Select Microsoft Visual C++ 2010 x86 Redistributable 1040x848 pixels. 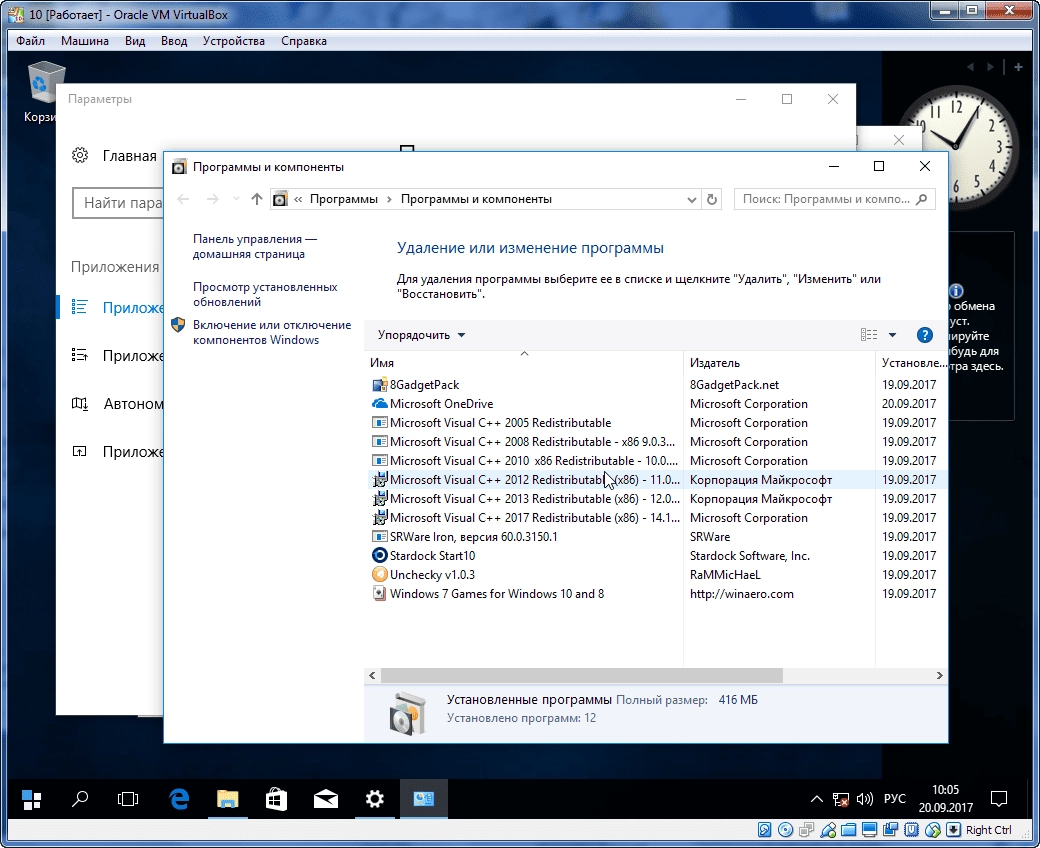[x=657, y=460]
